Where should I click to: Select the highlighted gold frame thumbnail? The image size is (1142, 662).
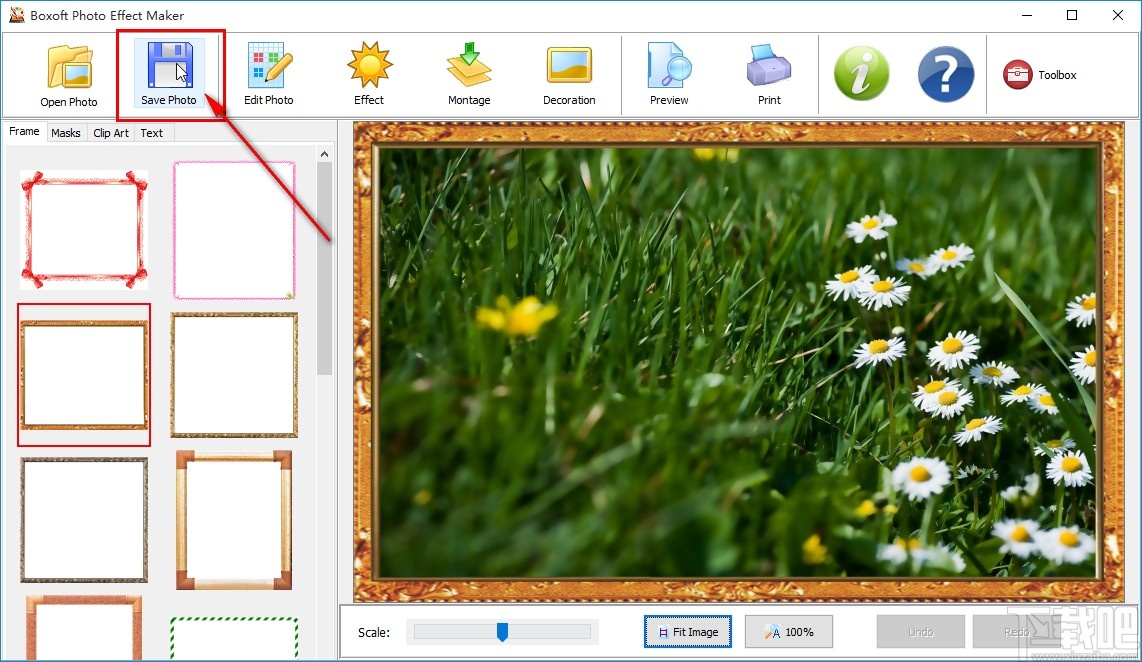coord(84,375)
